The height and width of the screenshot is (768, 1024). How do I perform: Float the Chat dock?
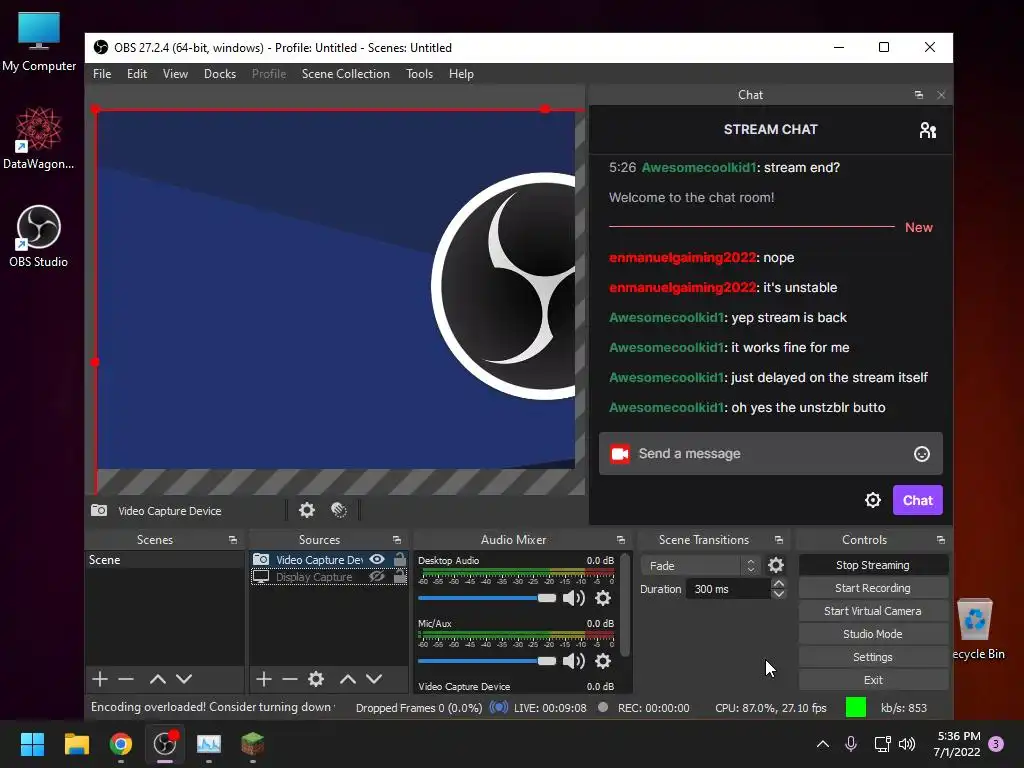[x=919, y=95]
